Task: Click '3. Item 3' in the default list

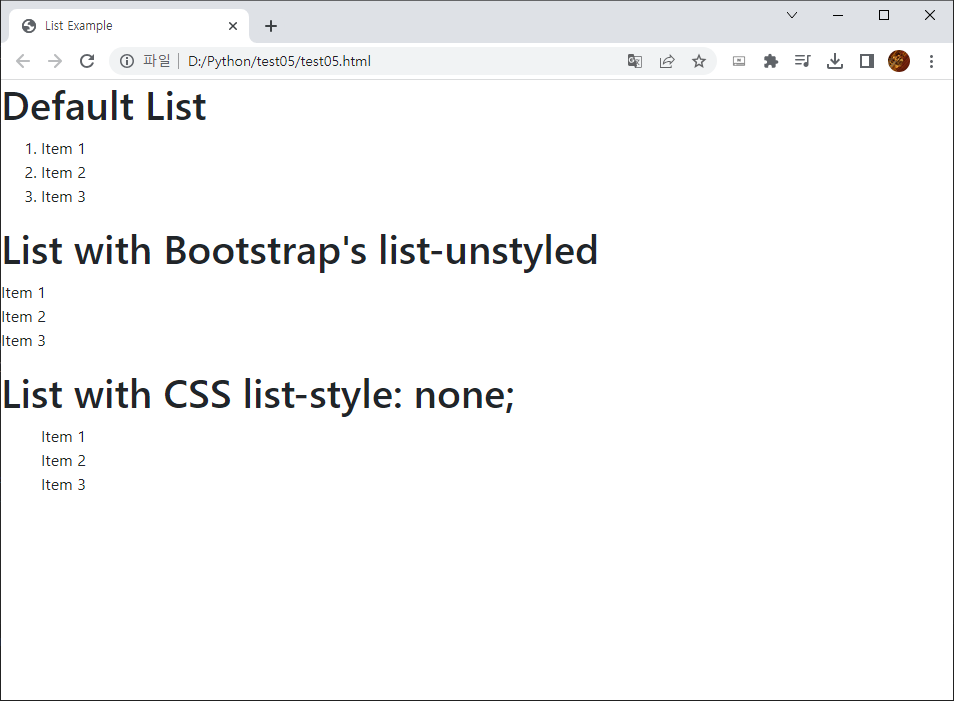Action: tap(55, 197)
